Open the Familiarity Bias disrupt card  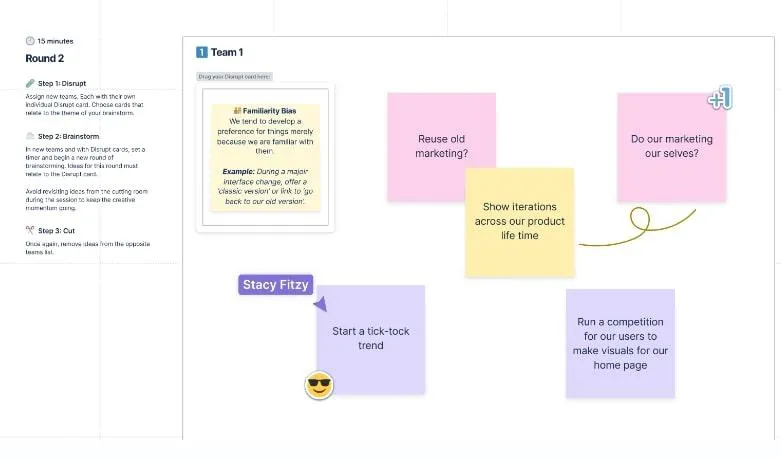[x=265, y=157]
